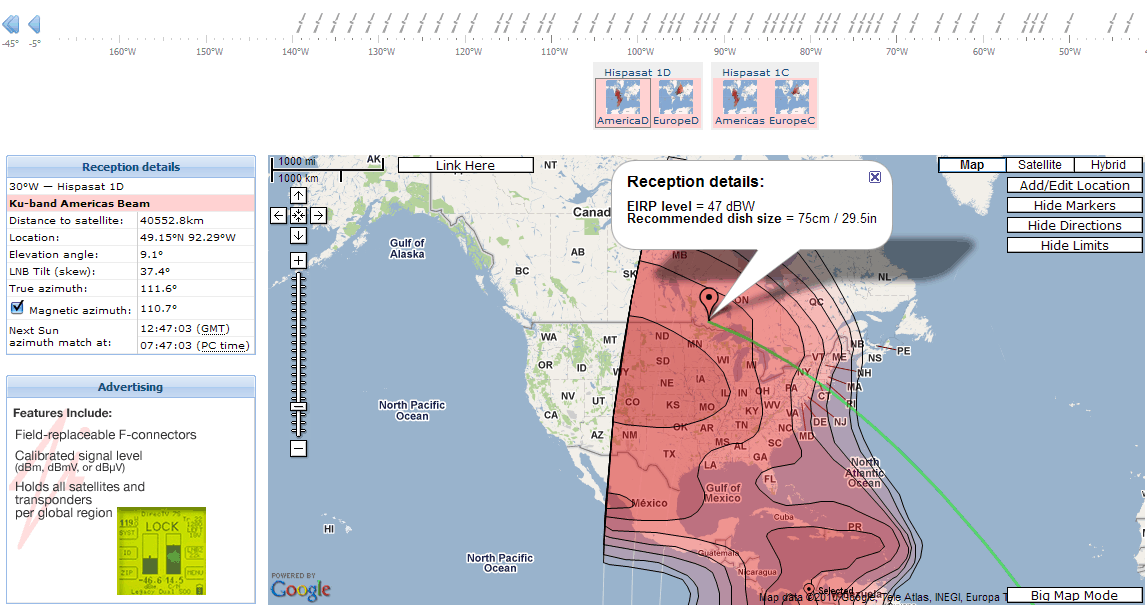The width and height of the screenshot is (1147, 607).
Task: Zoom out with the minus button
Action: pyautogui.click(x=298, y=448)
